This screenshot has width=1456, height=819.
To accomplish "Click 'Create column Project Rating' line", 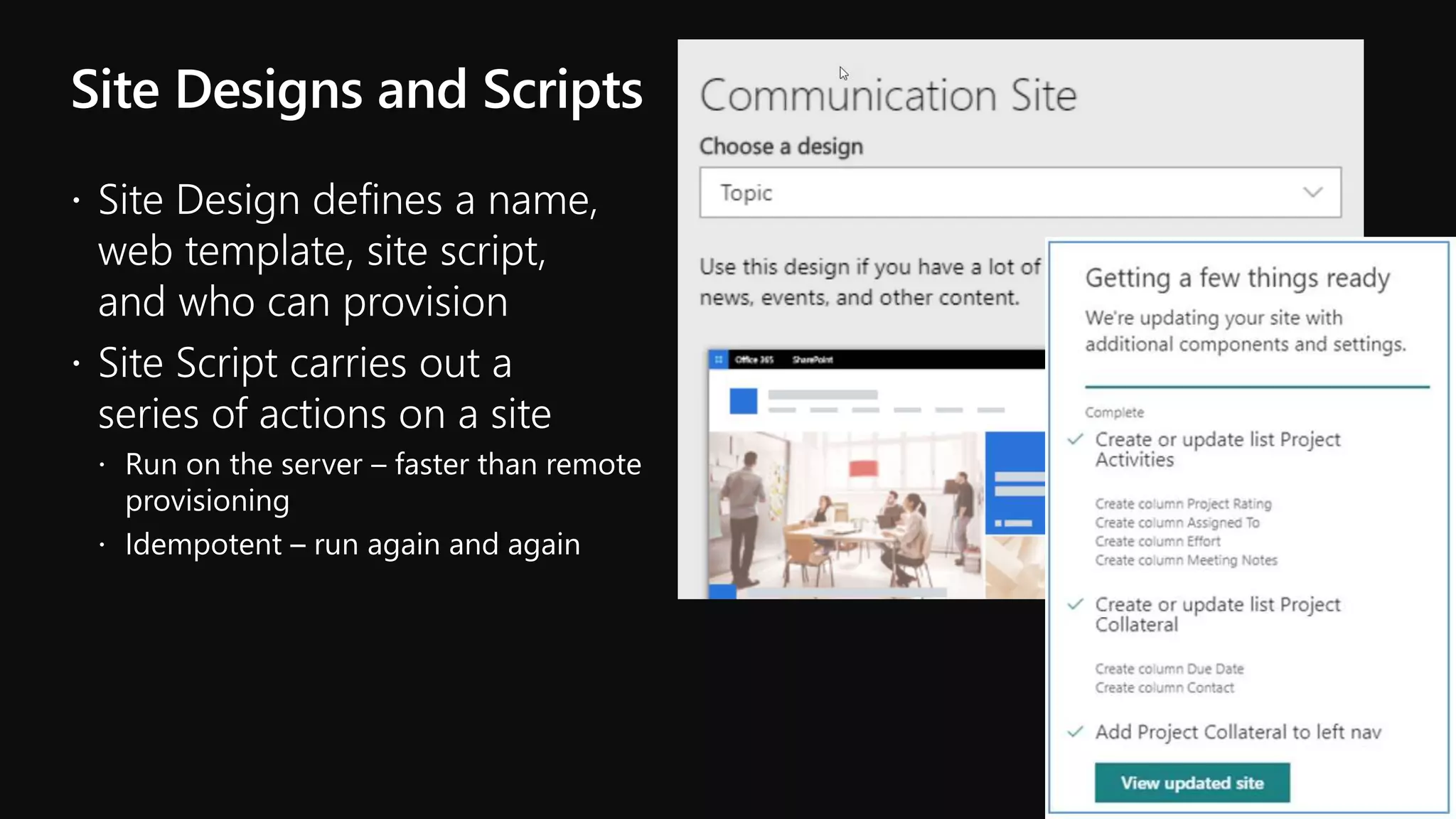I will click(x=1183, y=504).
